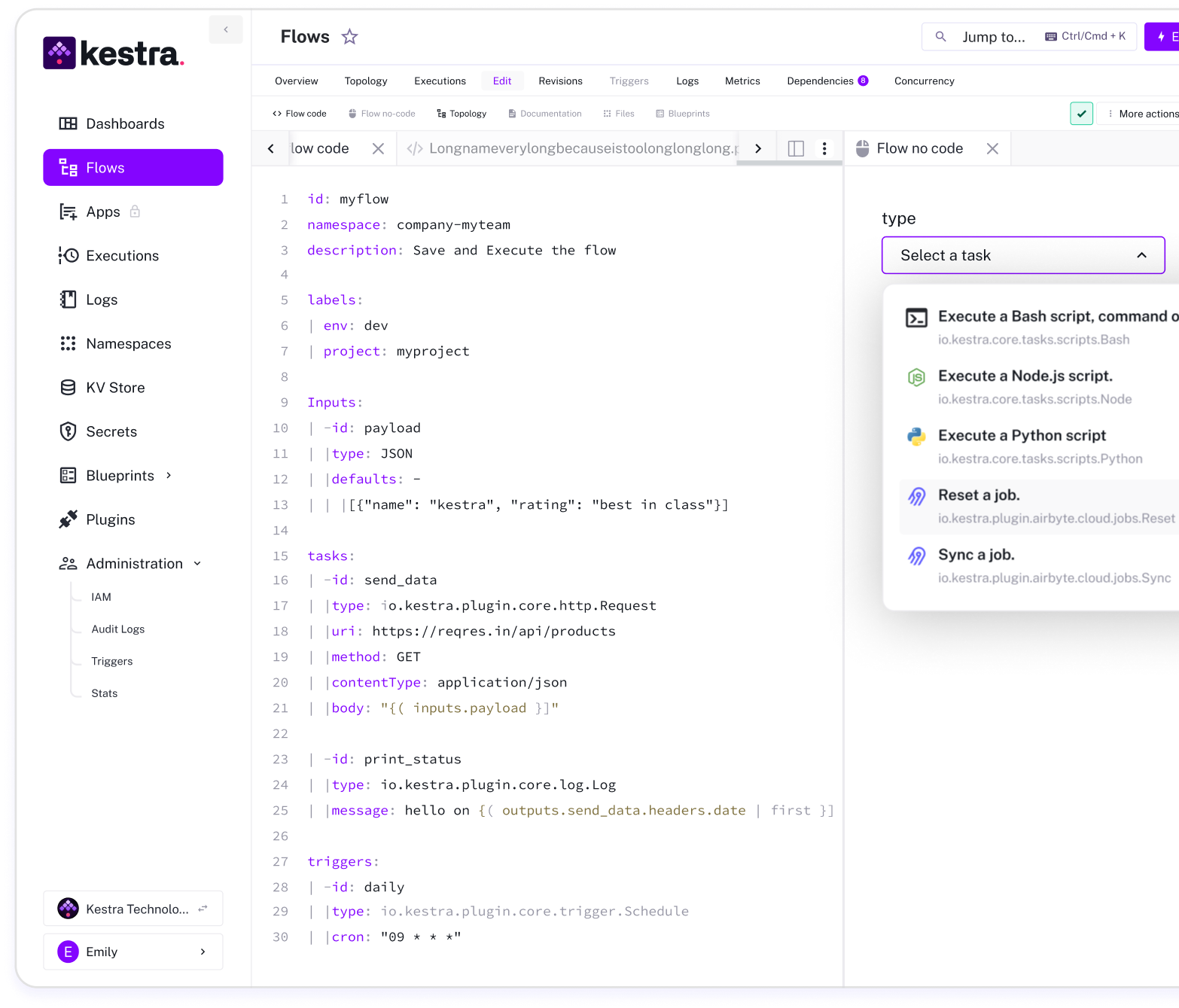Switch to the Executions tab
1179x1008 pixels.
pos(440,81)
